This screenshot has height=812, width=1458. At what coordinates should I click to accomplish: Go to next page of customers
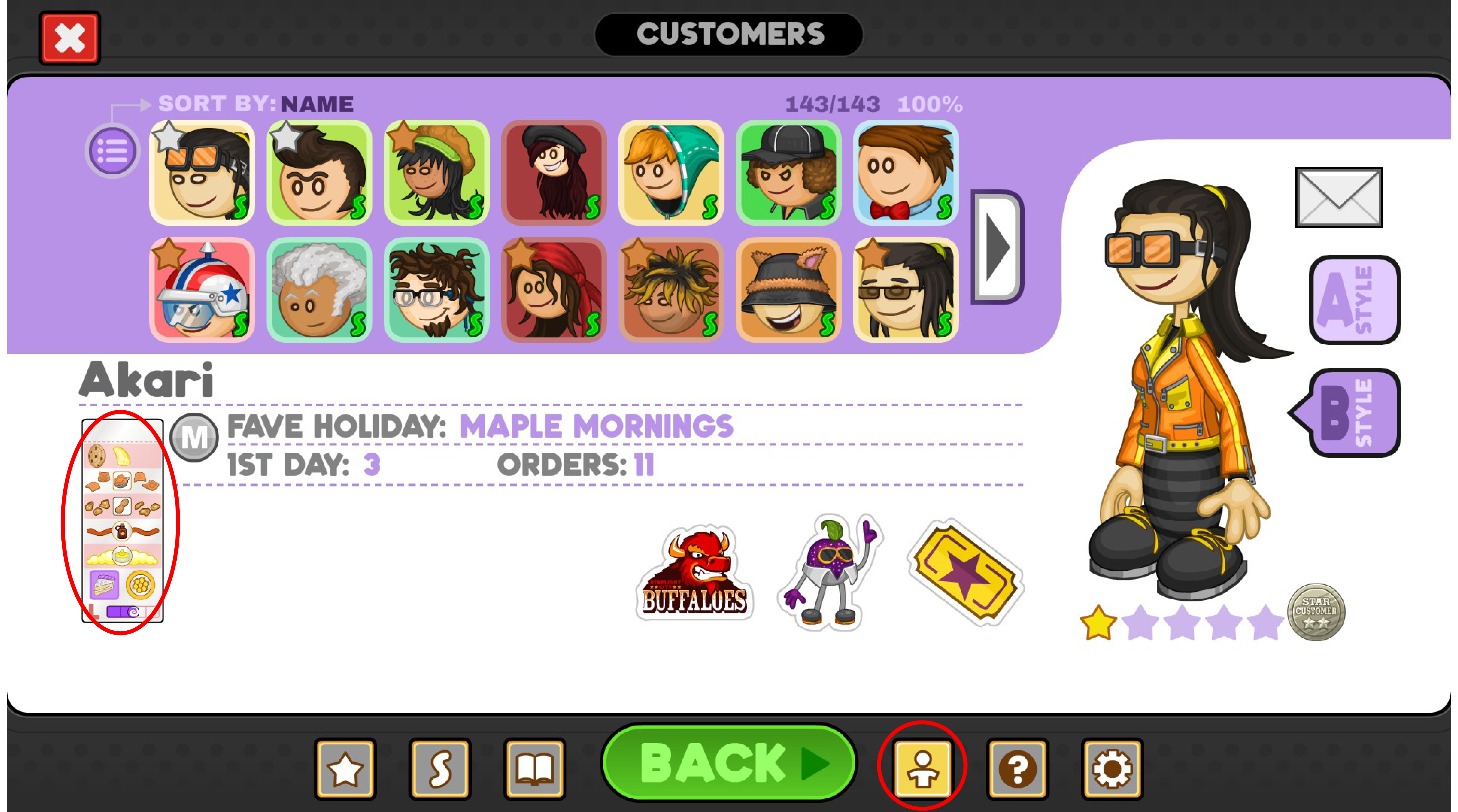(x=997, y=247)
